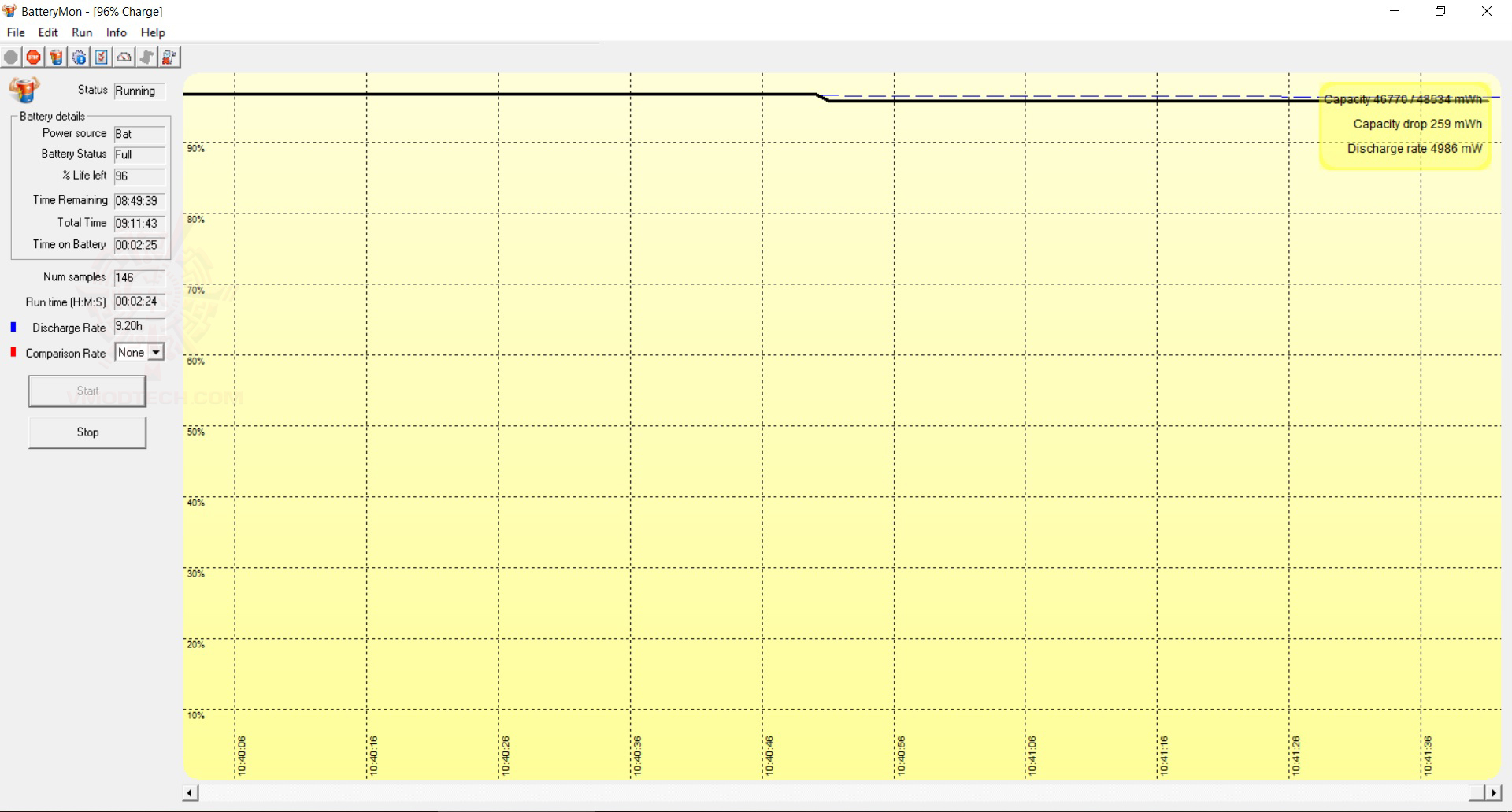Image resolution: width=1512 pixels, height=812 pixels.
Task: Open the Info menu
Action: [117, 32]
